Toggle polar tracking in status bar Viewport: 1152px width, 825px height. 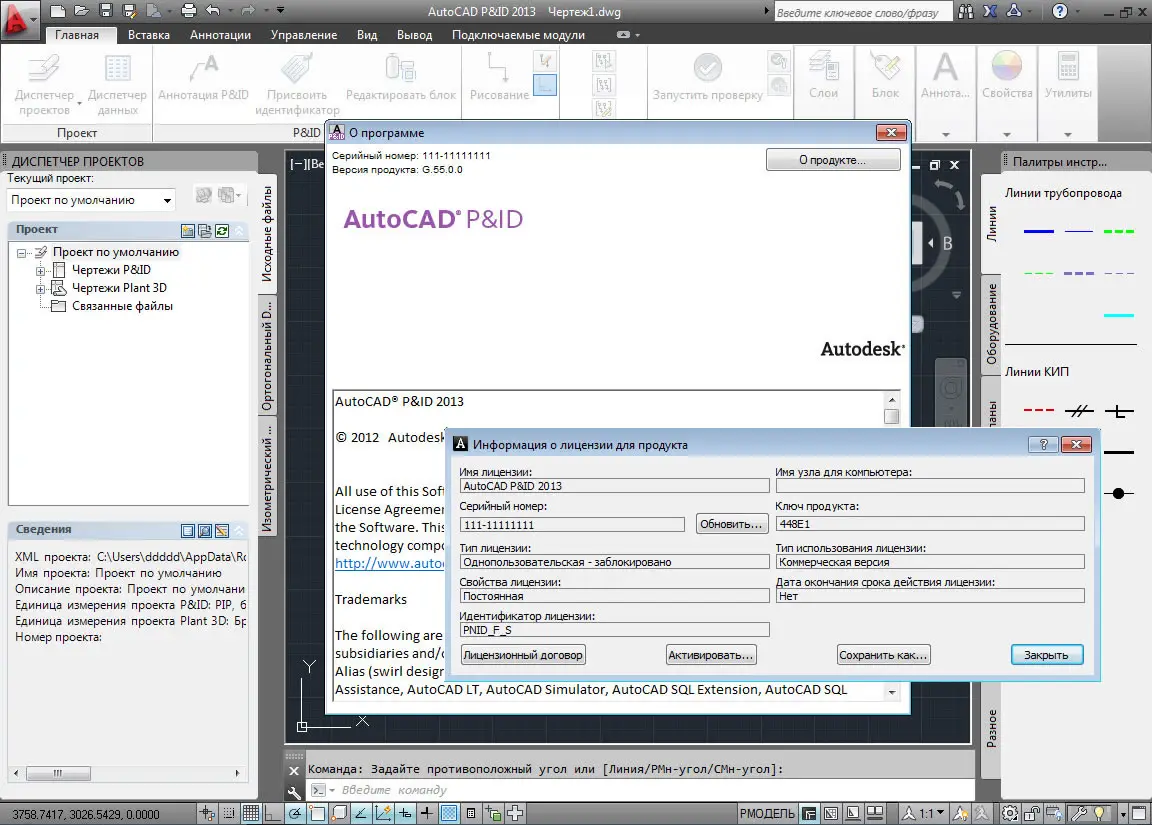coord(295,813)
